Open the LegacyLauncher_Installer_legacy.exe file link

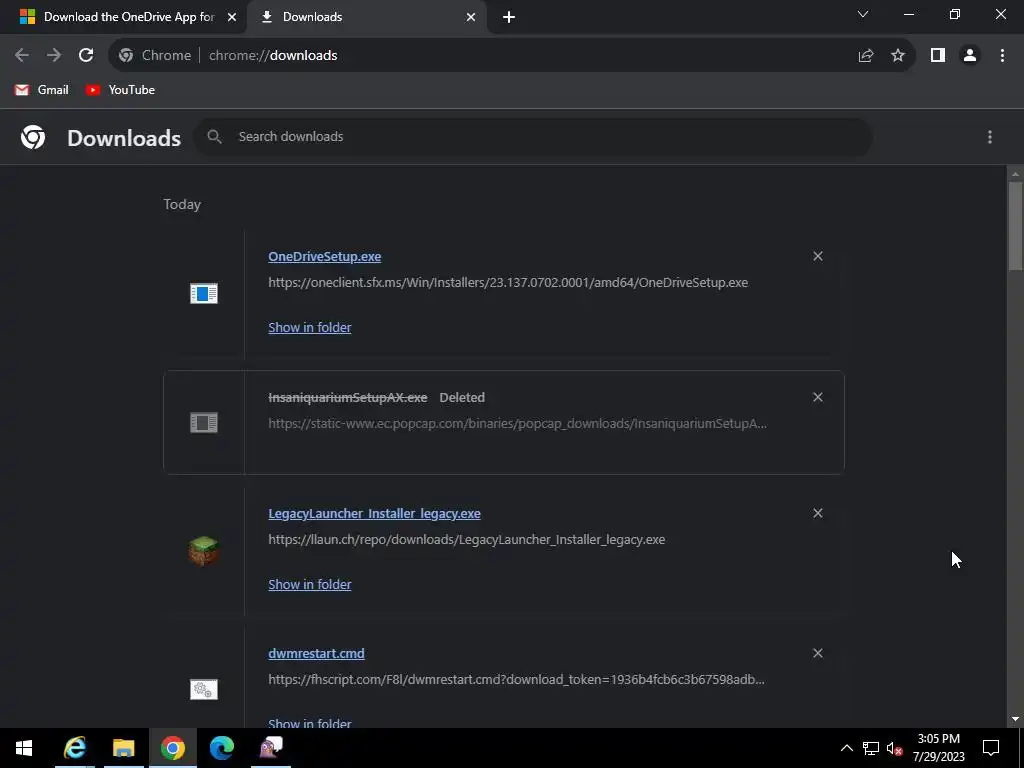click(x=374, y=513)
